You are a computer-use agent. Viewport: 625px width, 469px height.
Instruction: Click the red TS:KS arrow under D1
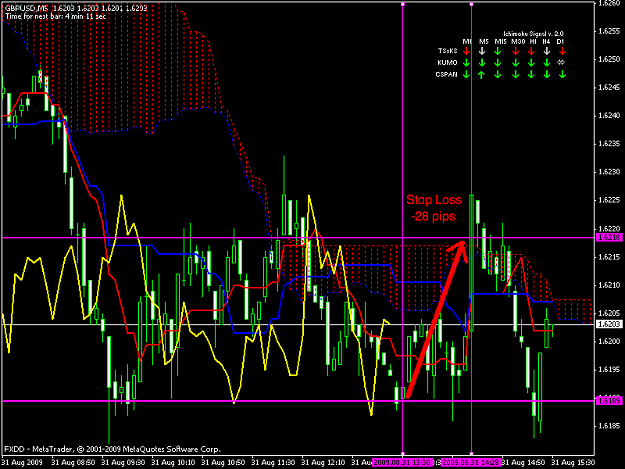(x=562, y=51)
